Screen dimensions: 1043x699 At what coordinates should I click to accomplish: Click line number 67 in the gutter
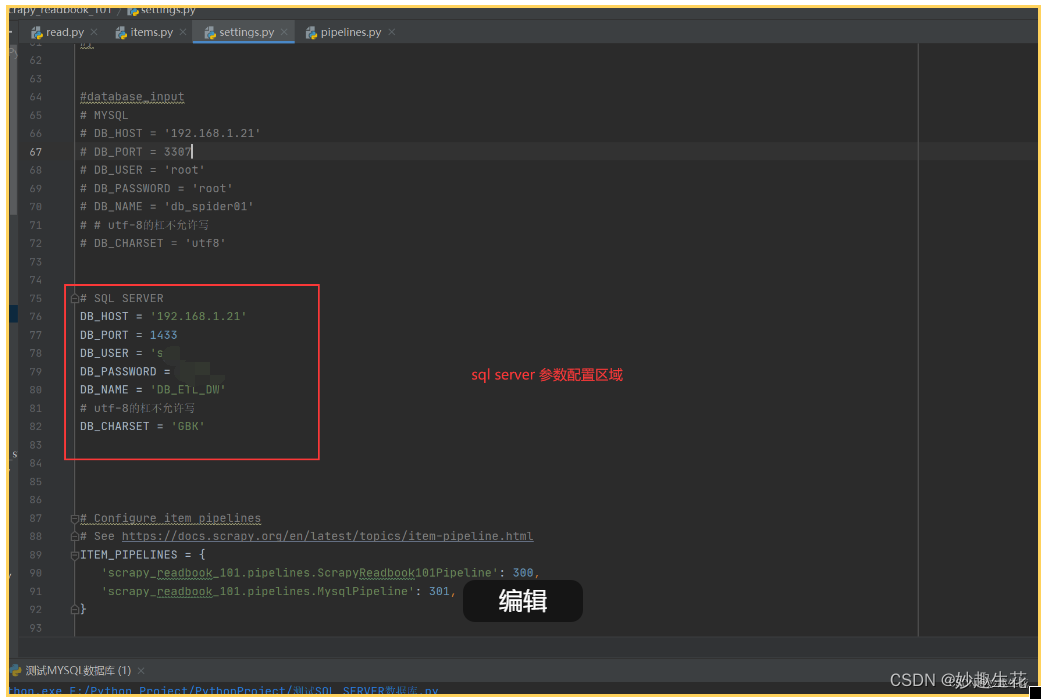(x=35, y=151)
